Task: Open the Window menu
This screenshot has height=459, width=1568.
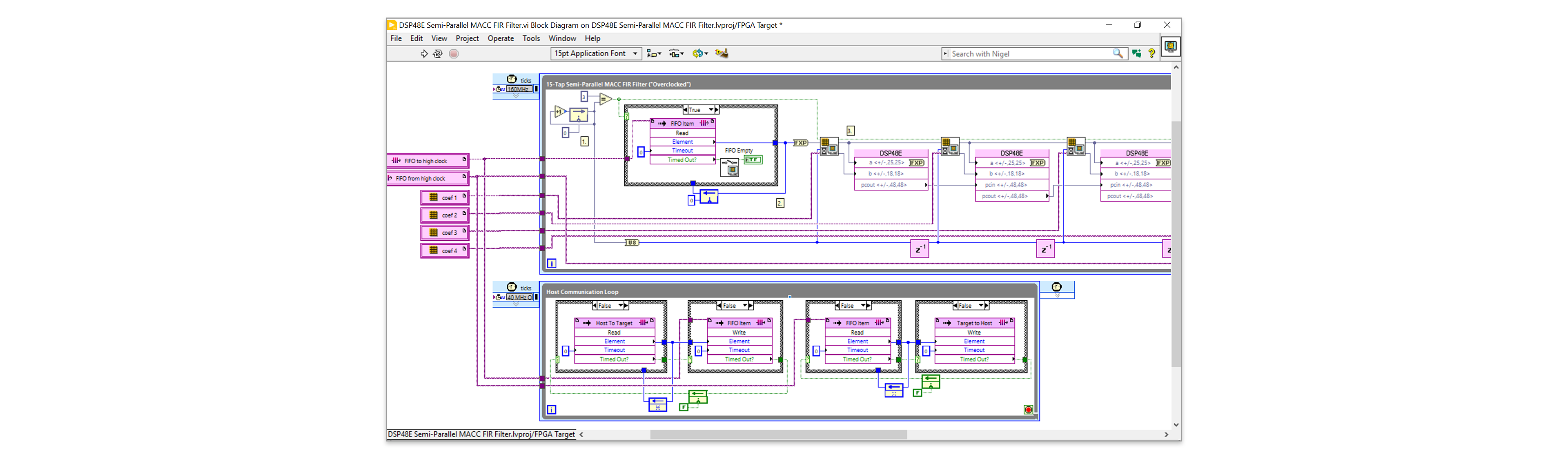Action: point(562,38)
